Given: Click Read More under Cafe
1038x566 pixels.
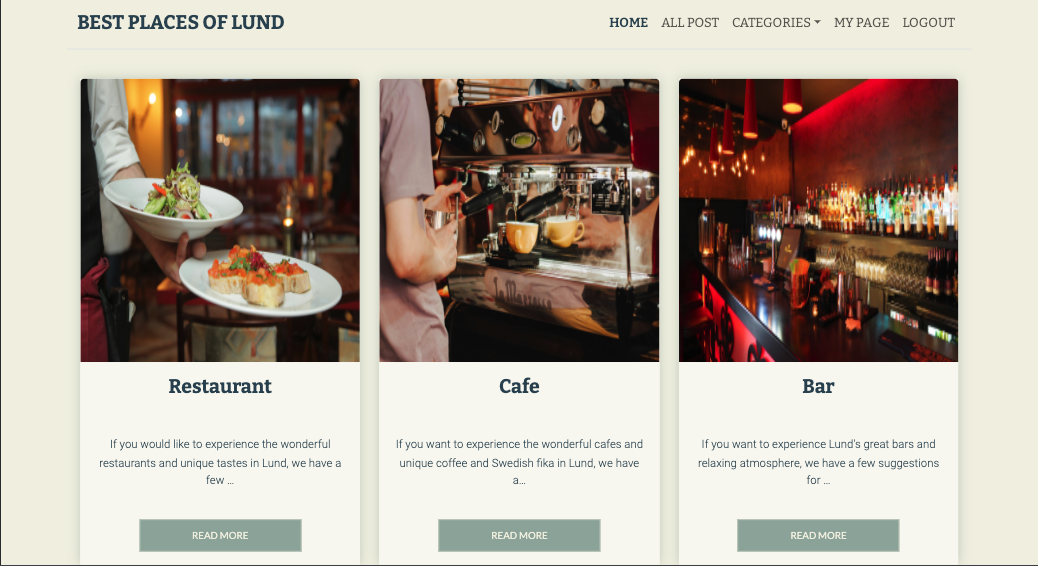Looking at the screenshot, I should pos(519,536).
